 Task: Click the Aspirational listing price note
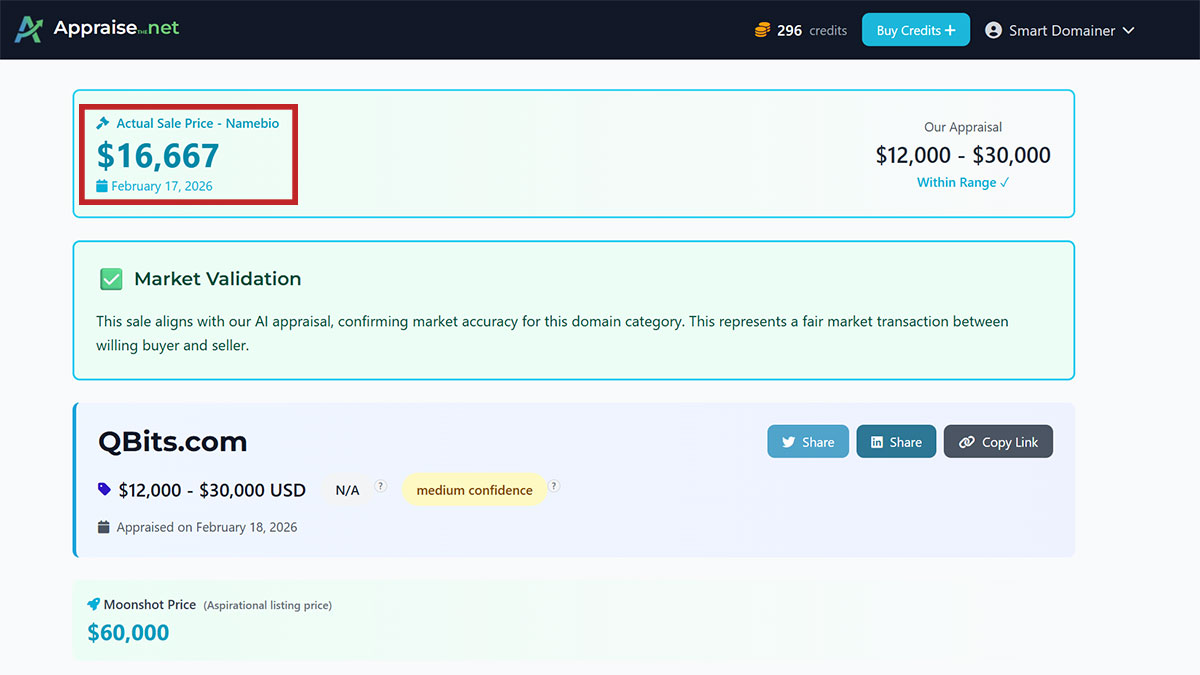click(x=268, y=605)
